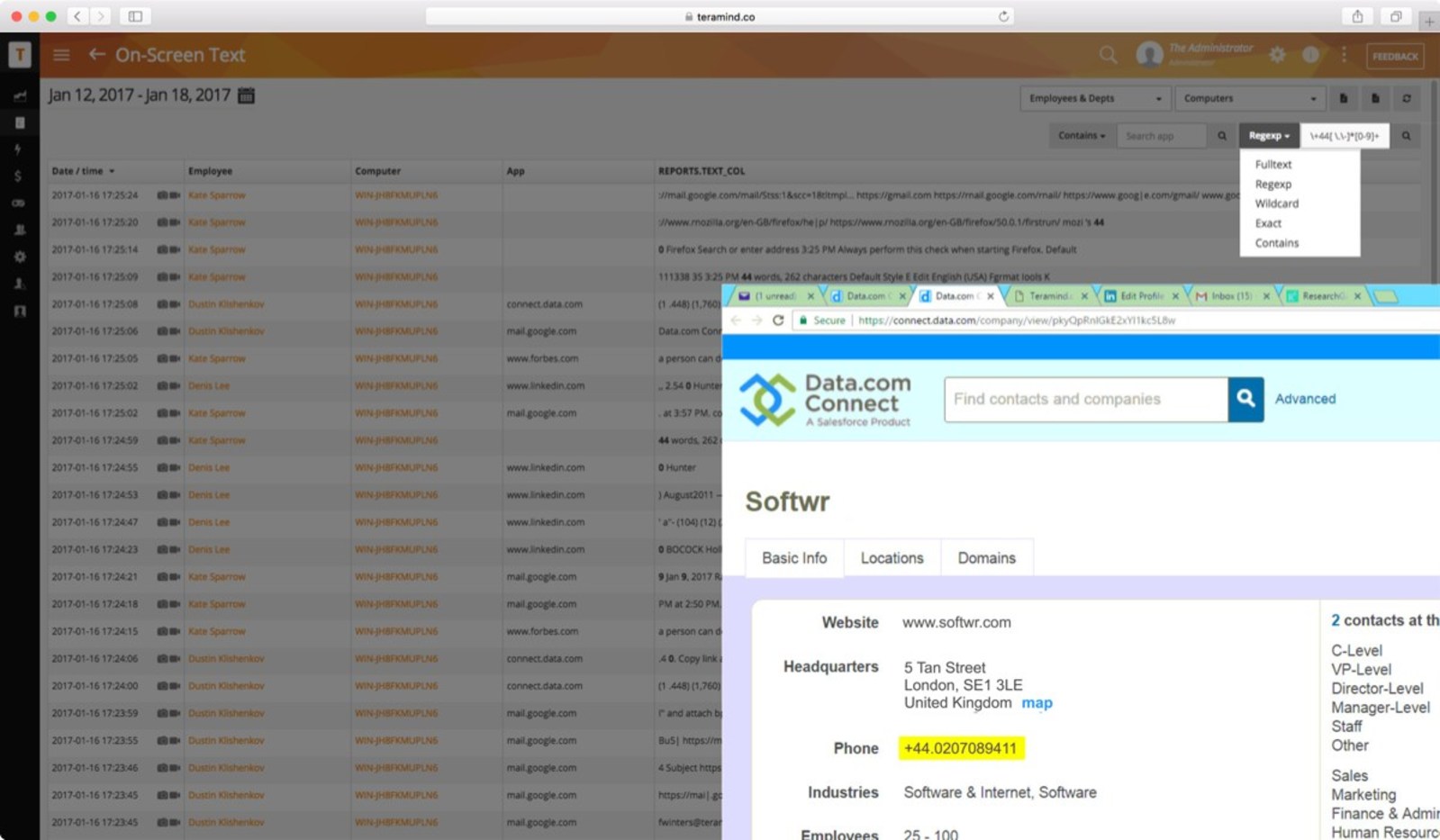
Task: Sort by the Employee column header
Action: pos(210,171)
